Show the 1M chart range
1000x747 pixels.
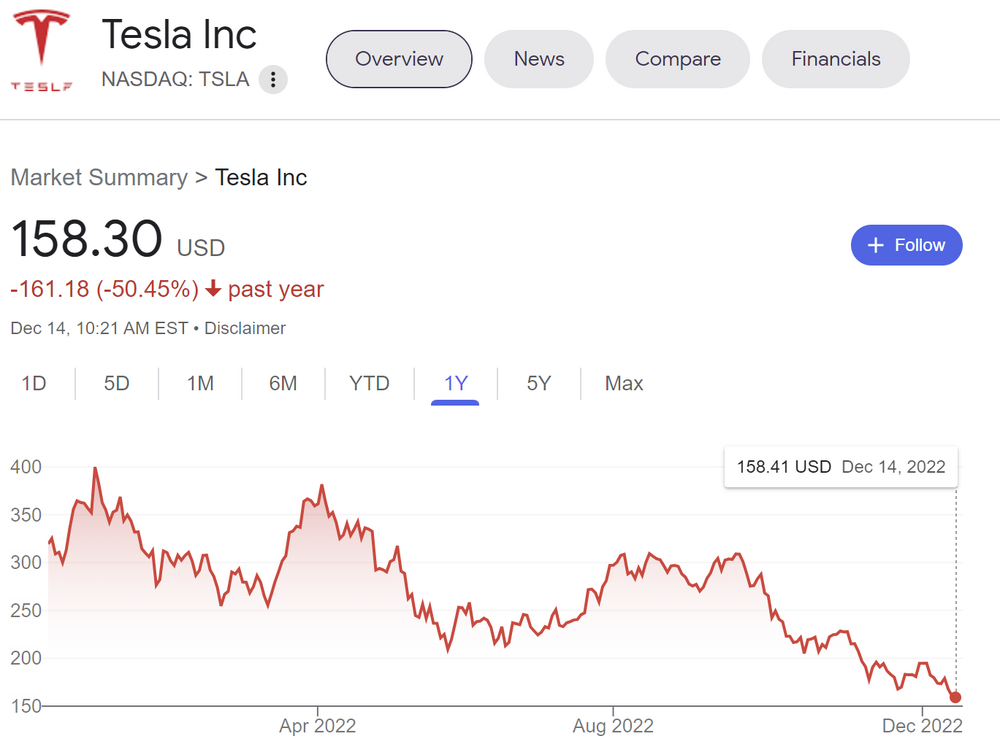[x=200, y=383]
